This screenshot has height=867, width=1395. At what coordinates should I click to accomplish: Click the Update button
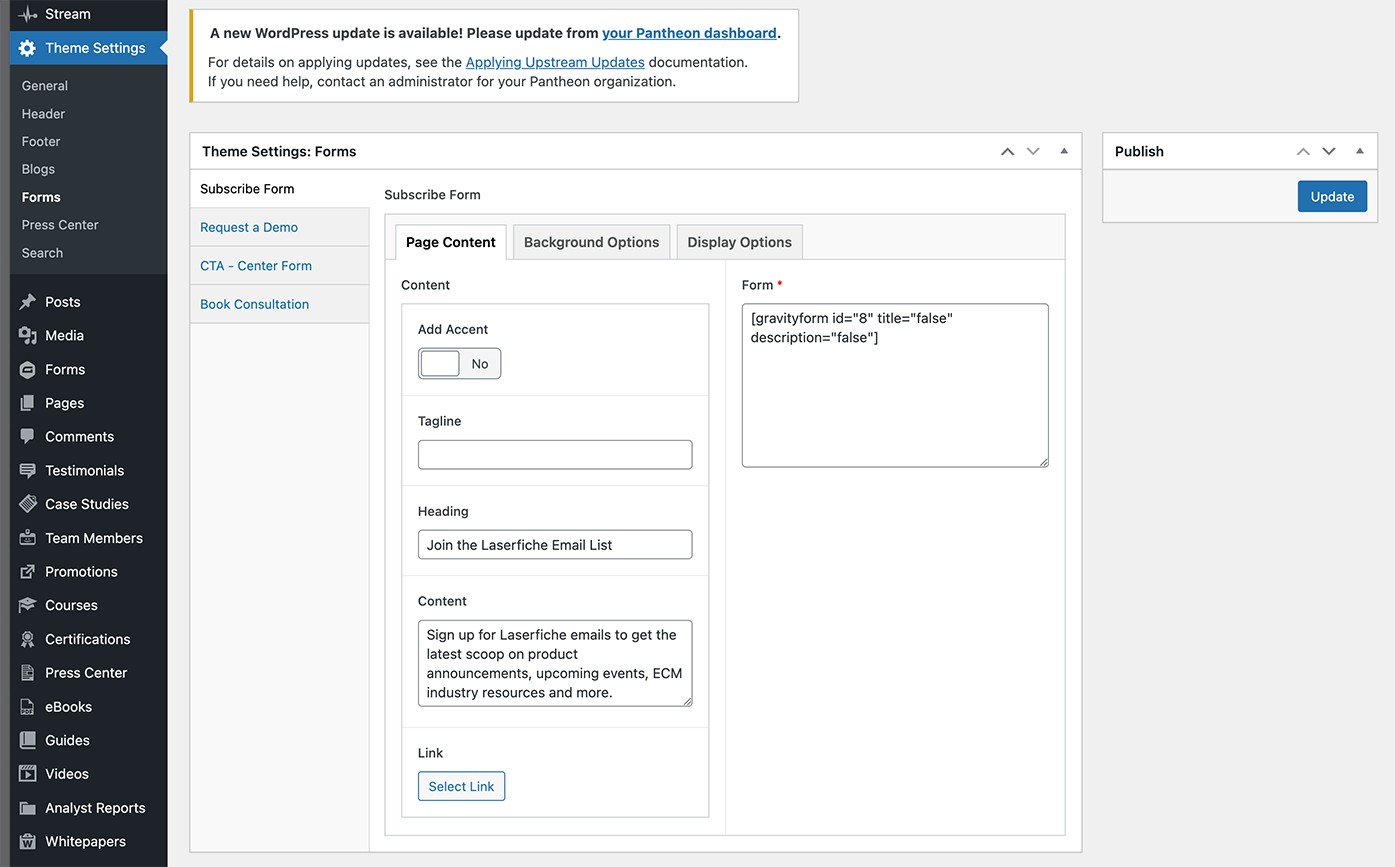point(1332,196)
